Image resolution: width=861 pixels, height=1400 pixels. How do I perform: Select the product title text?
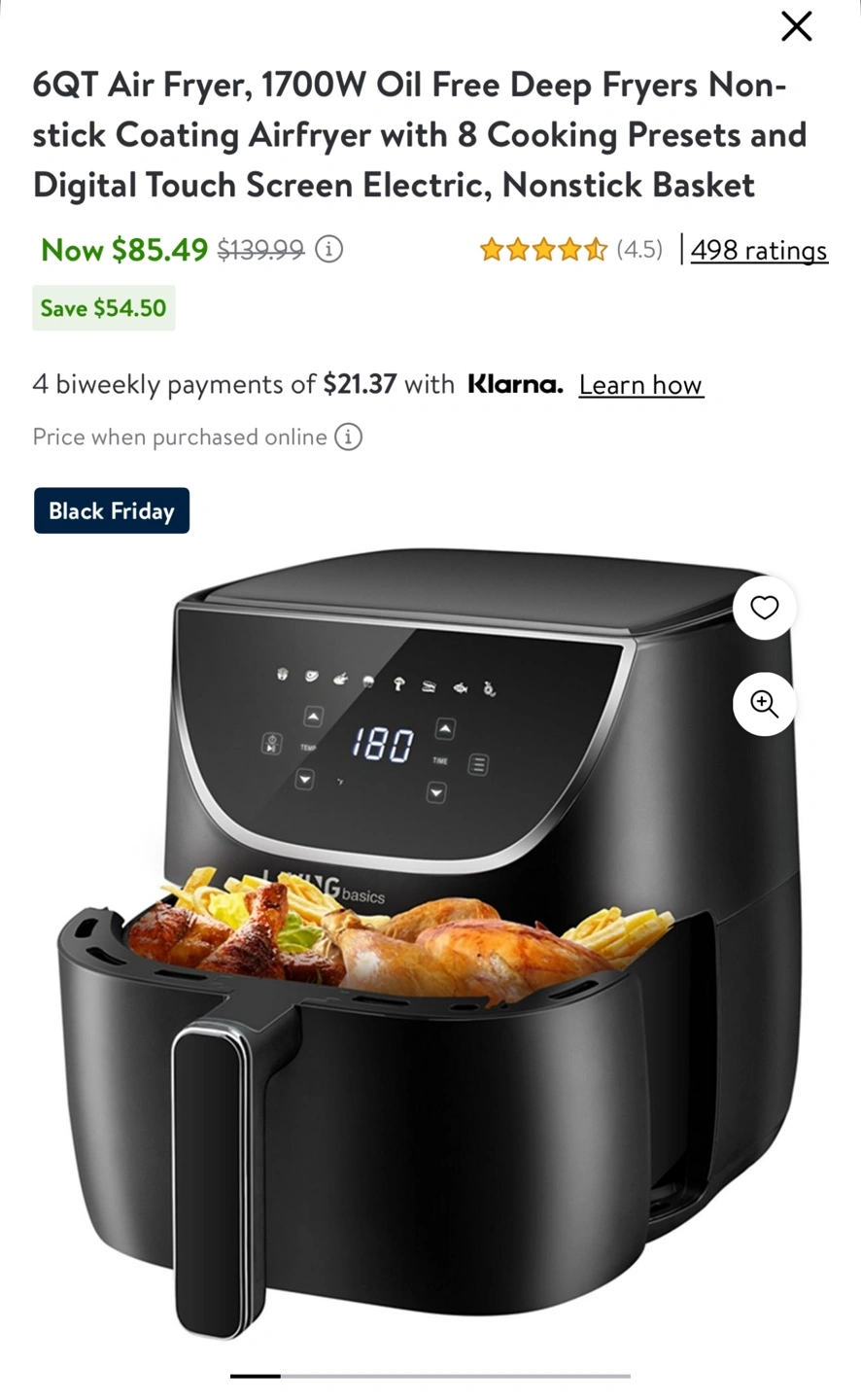[420, 134]
